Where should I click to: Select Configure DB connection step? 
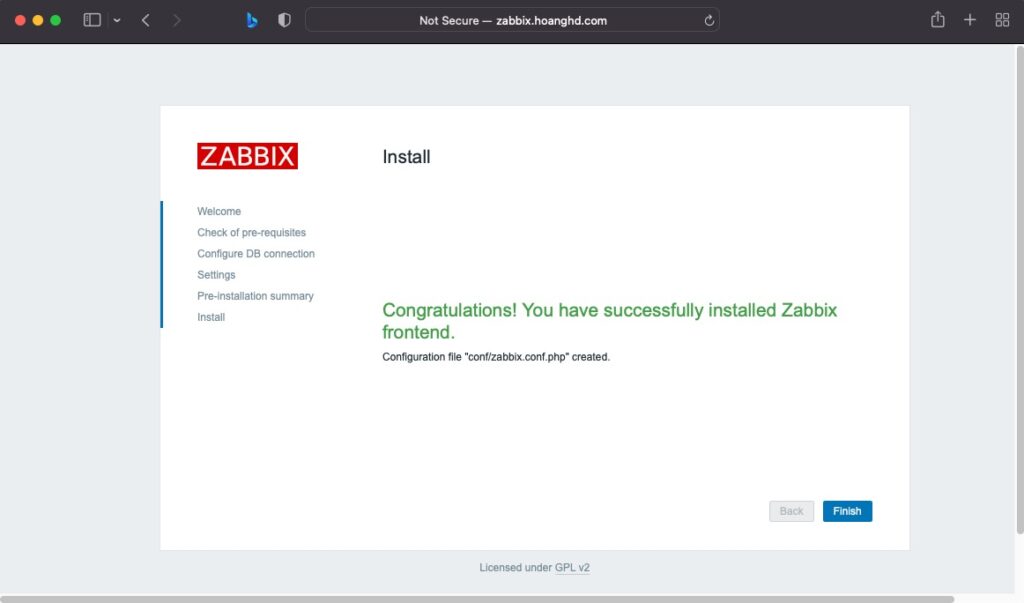[256, 253]
